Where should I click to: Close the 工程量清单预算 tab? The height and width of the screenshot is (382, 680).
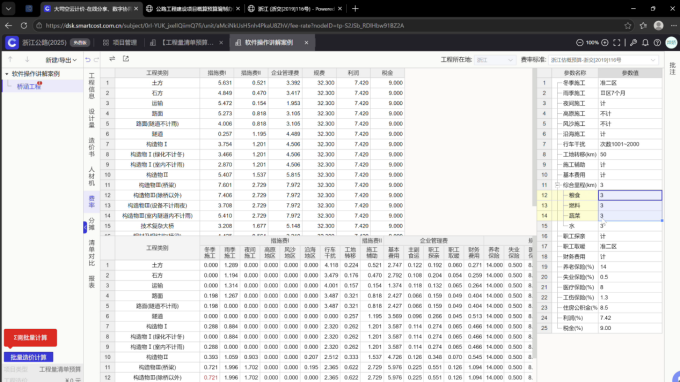click(x=221, y=42)
